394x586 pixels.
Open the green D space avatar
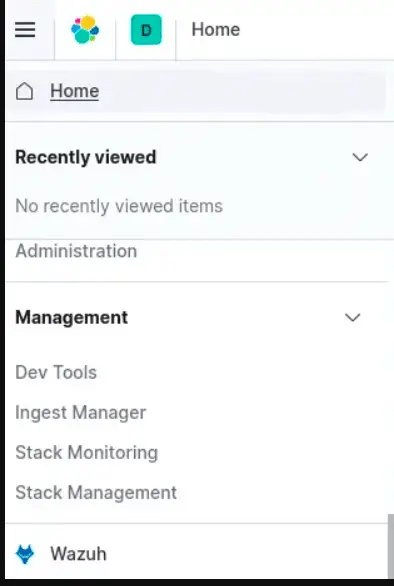[146, 30]
